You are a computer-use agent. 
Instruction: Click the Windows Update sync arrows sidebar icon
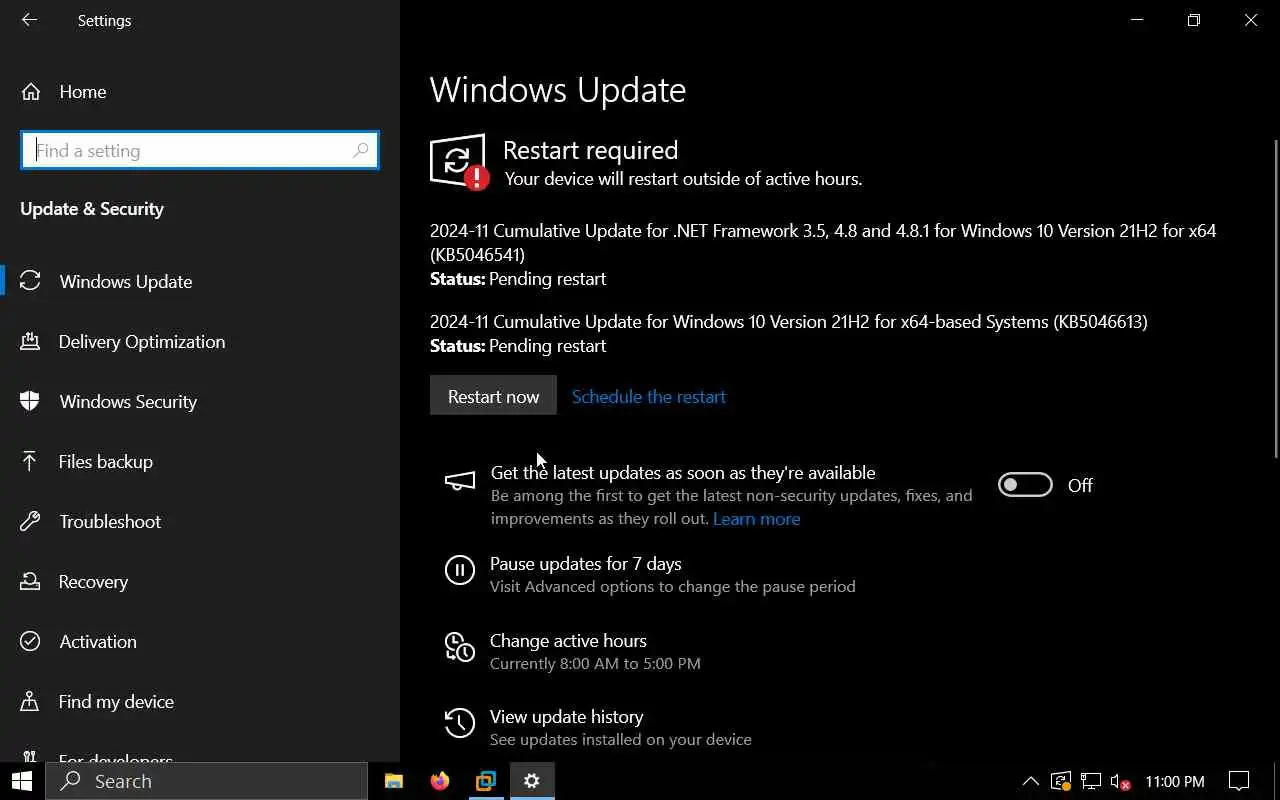pos(30,281)
